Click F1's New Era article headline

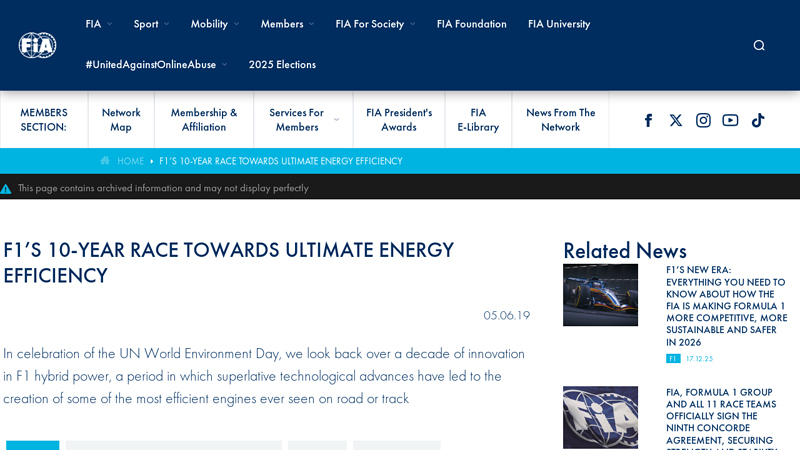[x=726, y=305]
